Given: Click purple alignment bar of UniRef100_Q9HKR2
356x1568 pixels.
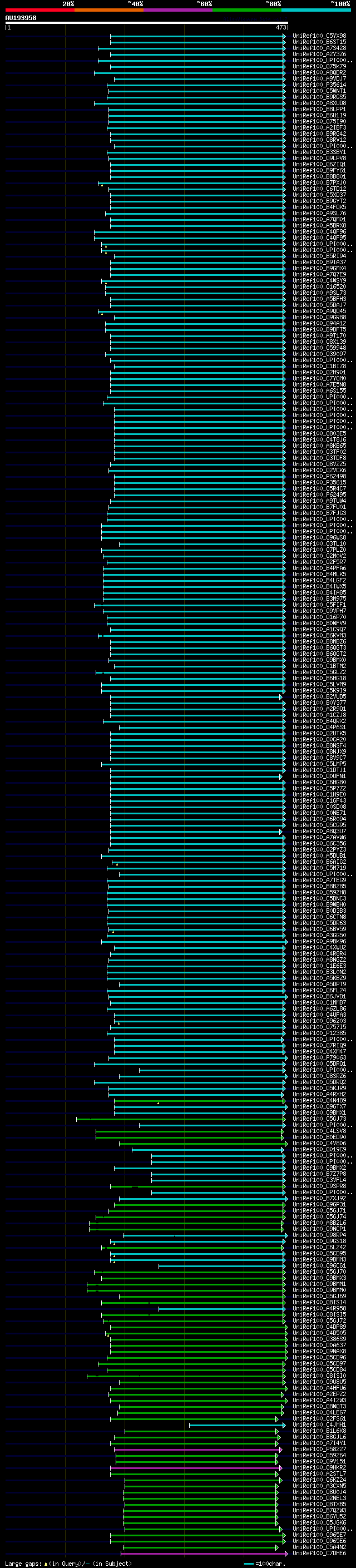Looking at the screenshot, I should 195,1467.
